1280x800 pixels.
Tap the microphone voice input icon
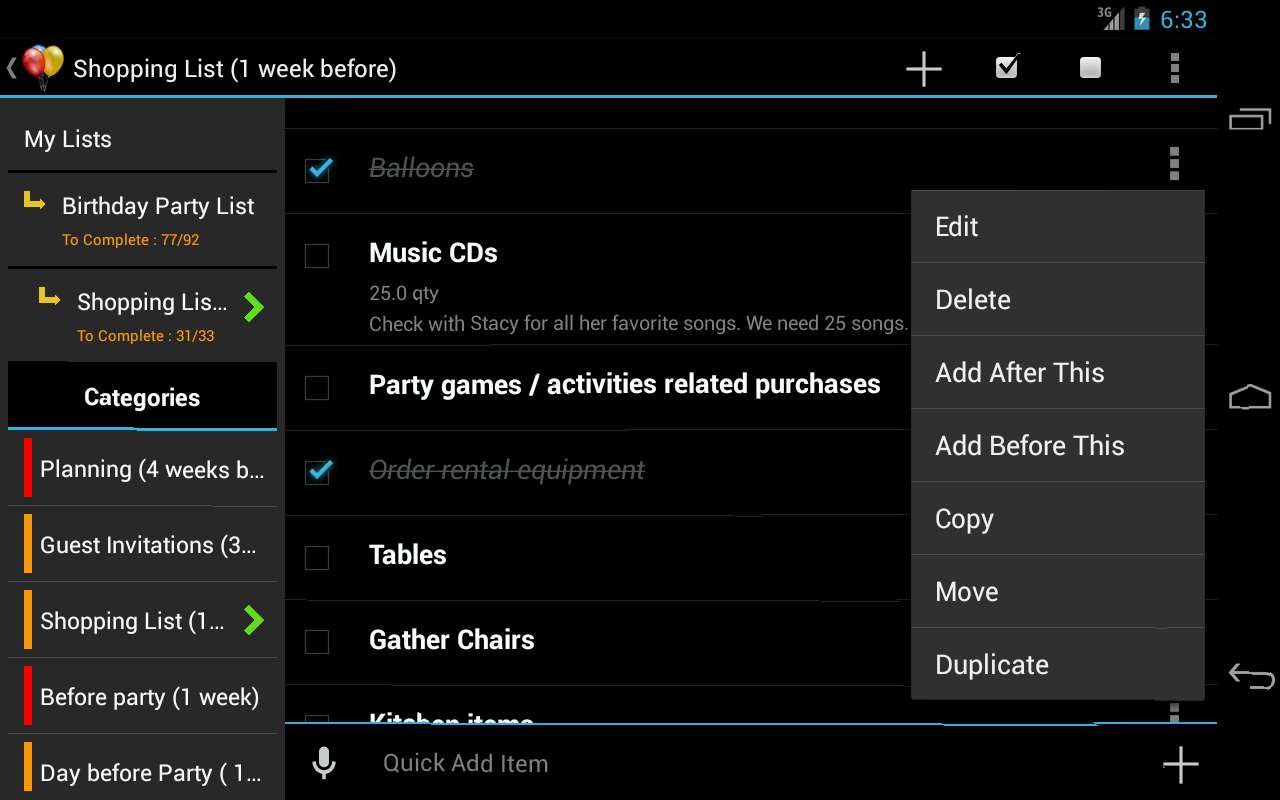(323, 763)
